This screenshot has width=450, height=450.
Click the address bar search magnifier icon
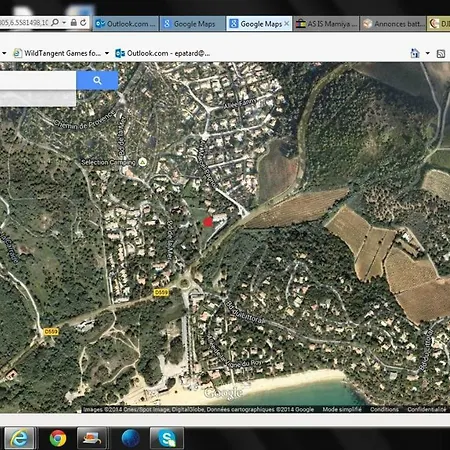[55, 23]
